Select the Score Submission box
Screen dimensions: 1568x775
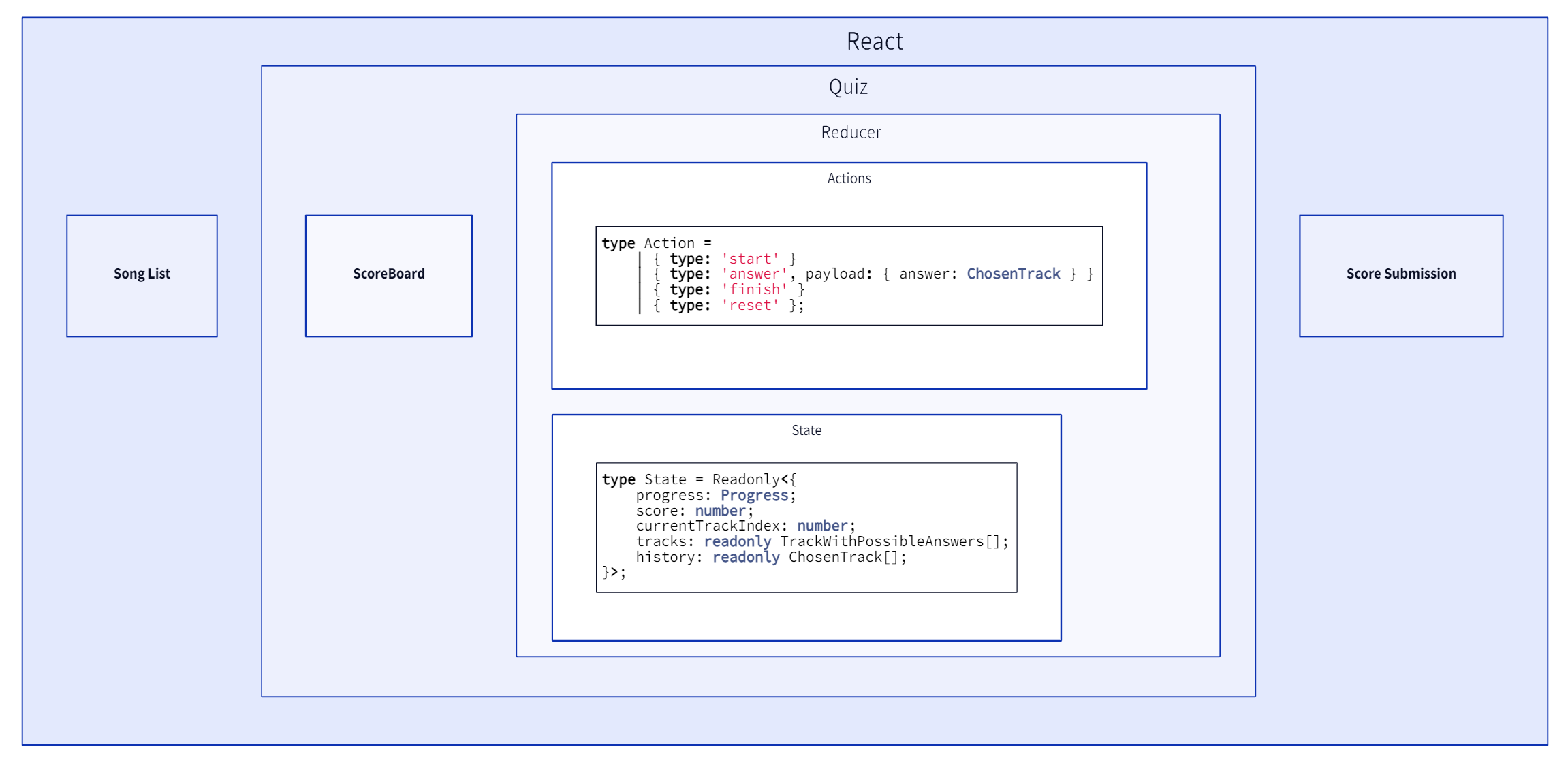1401,275
